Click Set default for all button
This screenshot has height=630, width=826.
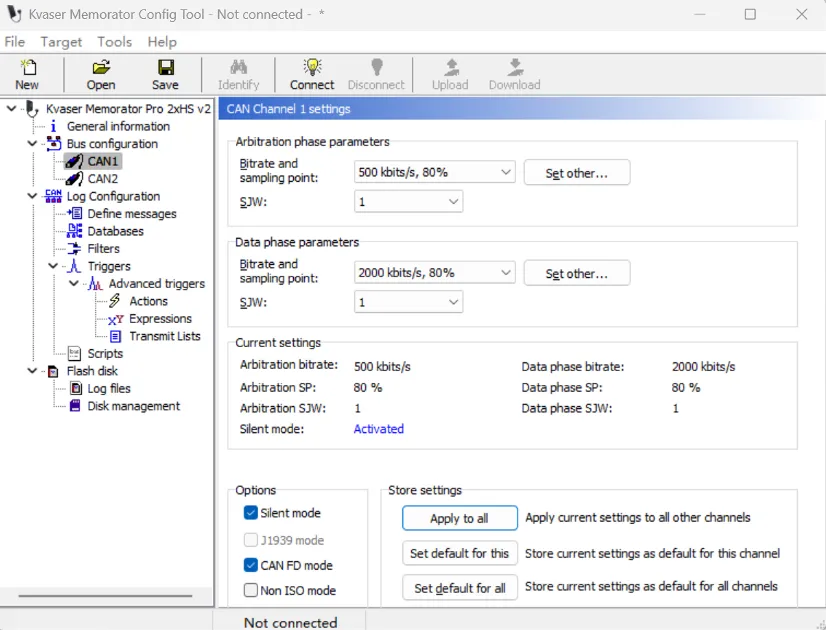[459, 588]
